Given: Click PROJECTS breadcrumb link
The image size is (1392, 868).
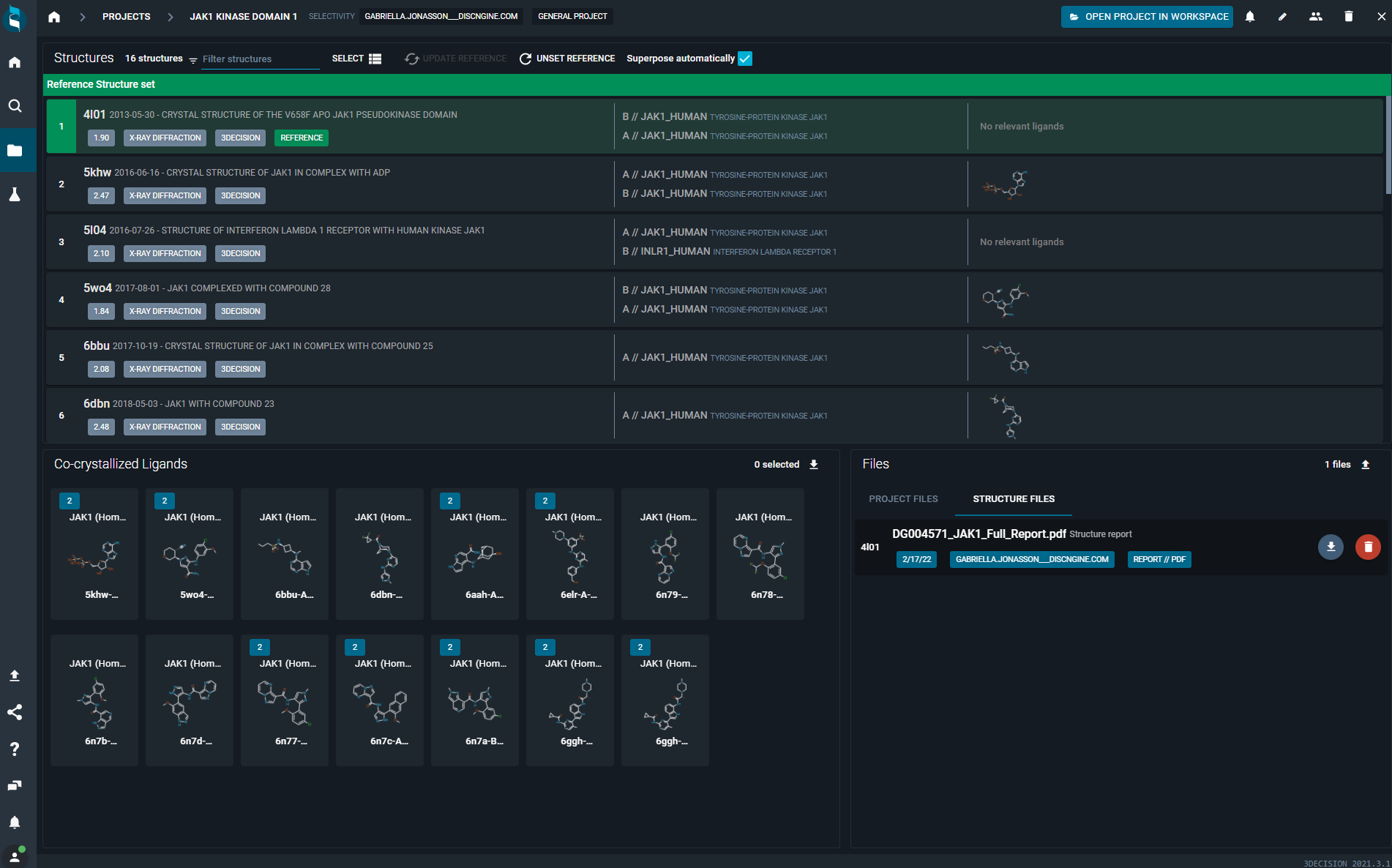Looking at the screenshot, I should [127, 16].
